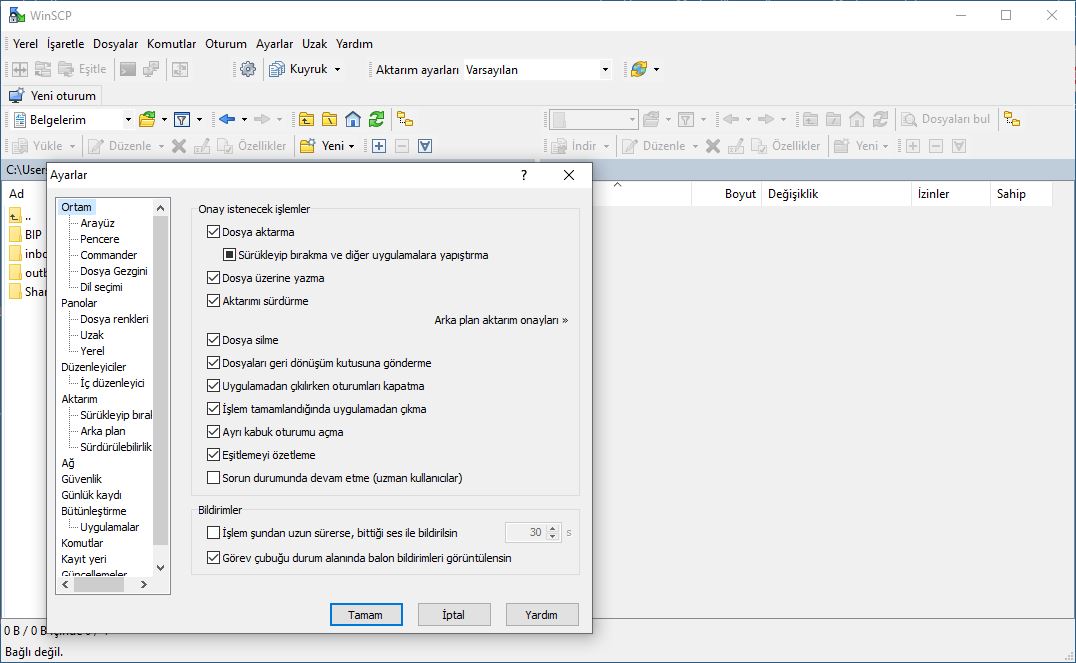Toggle Ayrı kabuk oturumu açma
Viewport: 1076px width, 663px height.
(x=213, y=432)
